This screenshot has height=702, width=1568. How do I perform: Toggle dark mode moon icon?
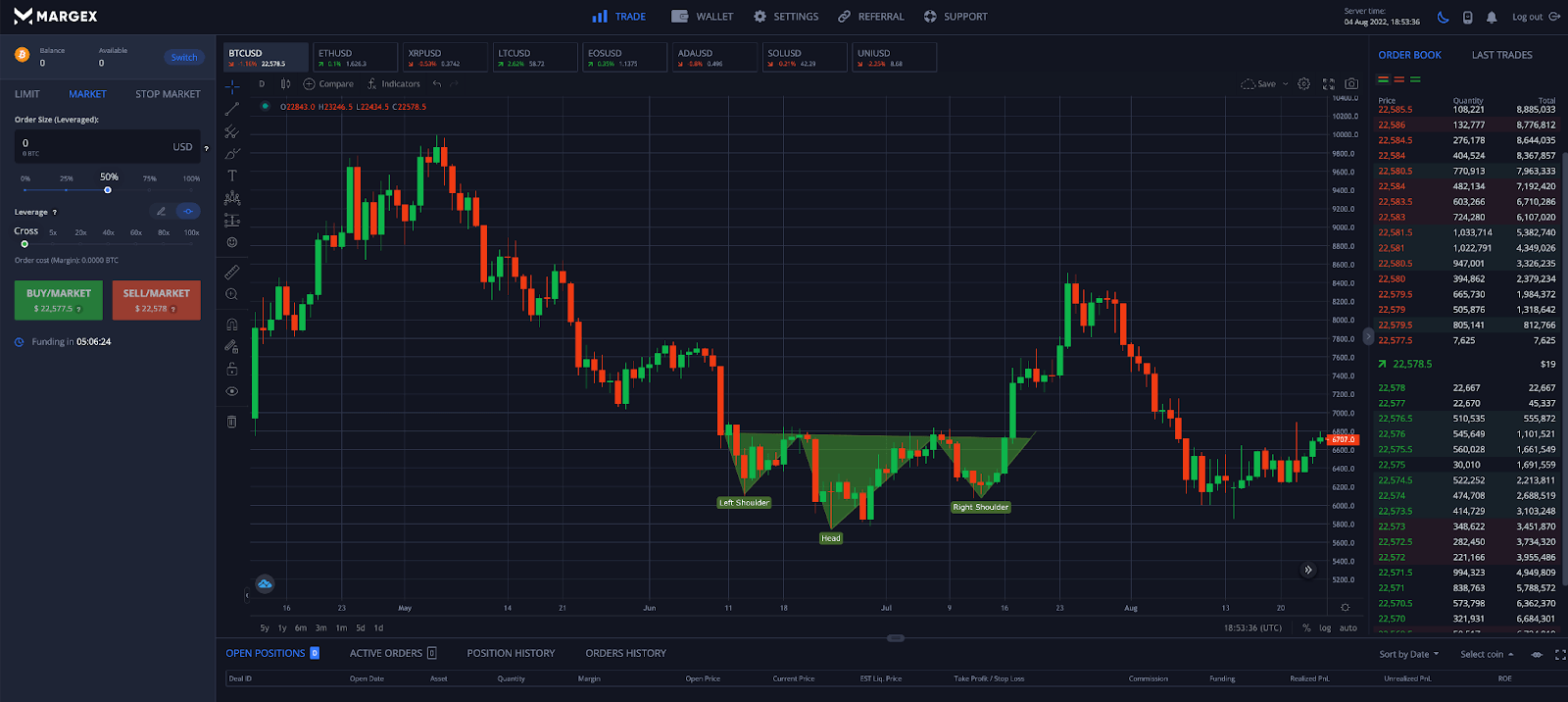tap(1443, 17)
